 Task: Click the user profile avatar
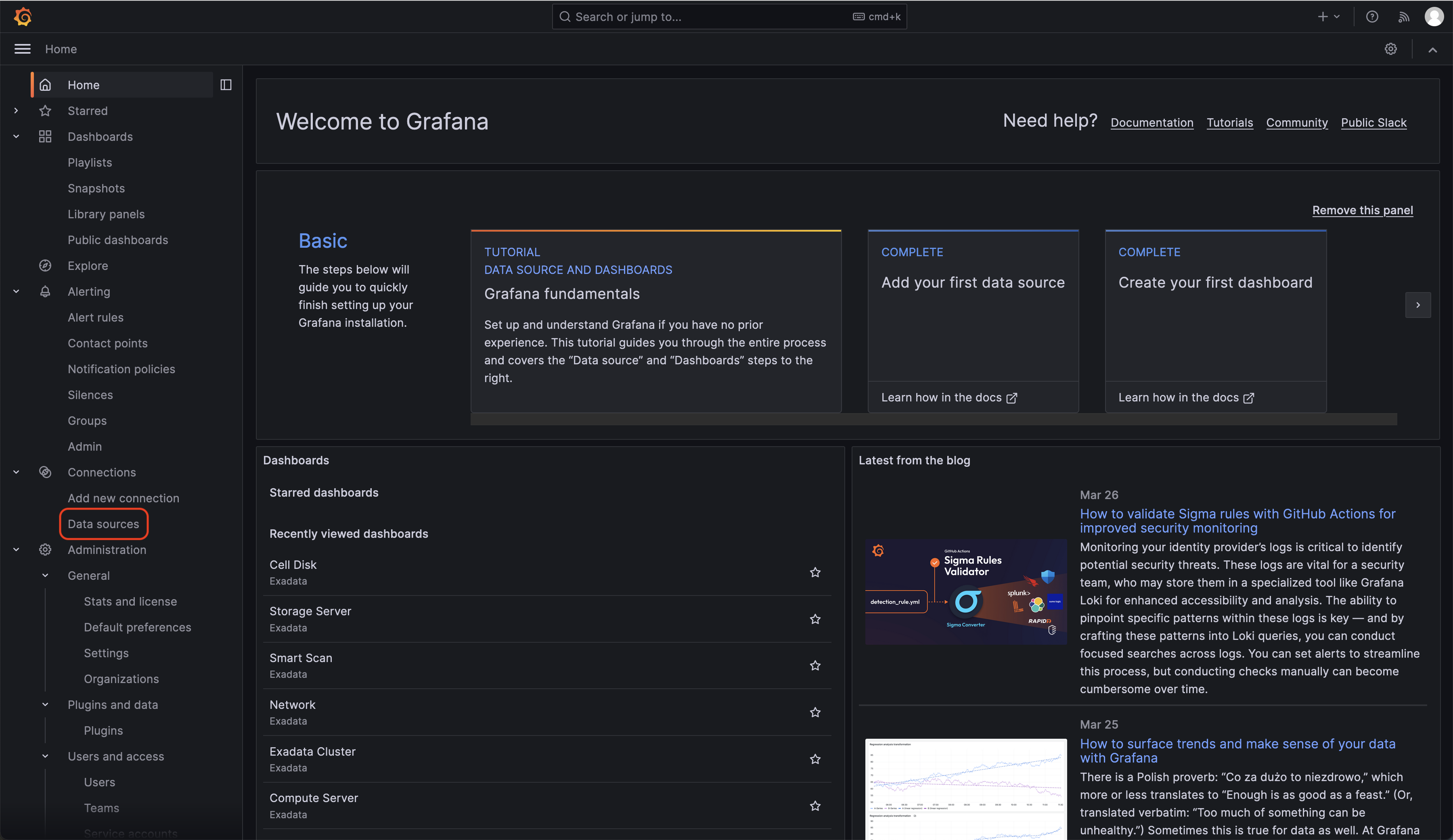1434,17
